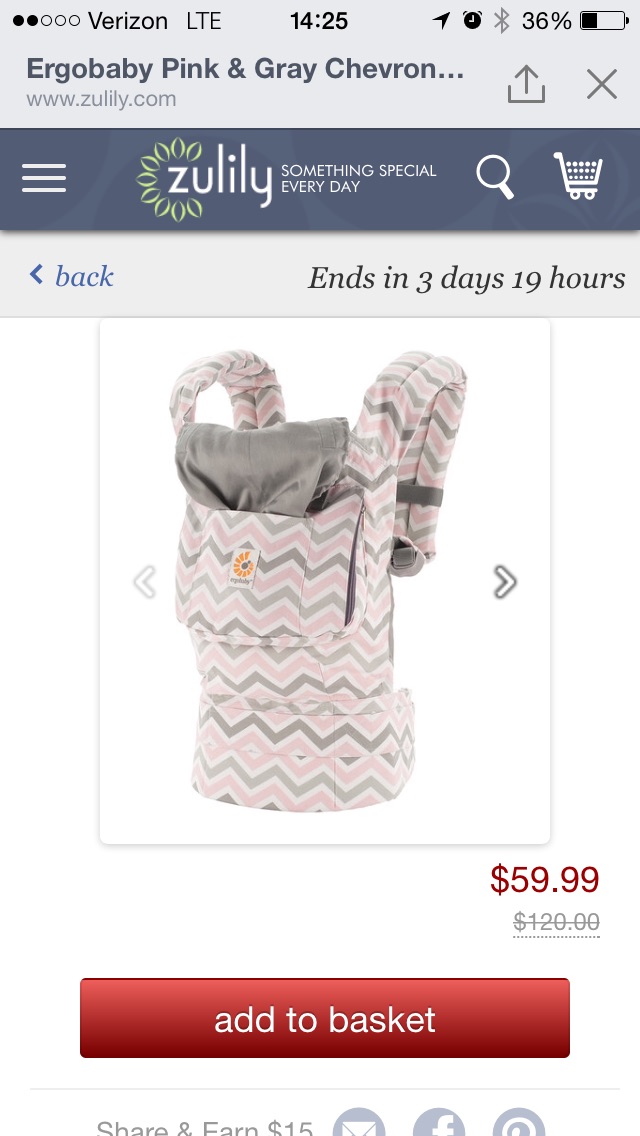This screenshot has width=640, height=1136.
Task: Tap the $59.99 sale price
Action: [544, 880]
